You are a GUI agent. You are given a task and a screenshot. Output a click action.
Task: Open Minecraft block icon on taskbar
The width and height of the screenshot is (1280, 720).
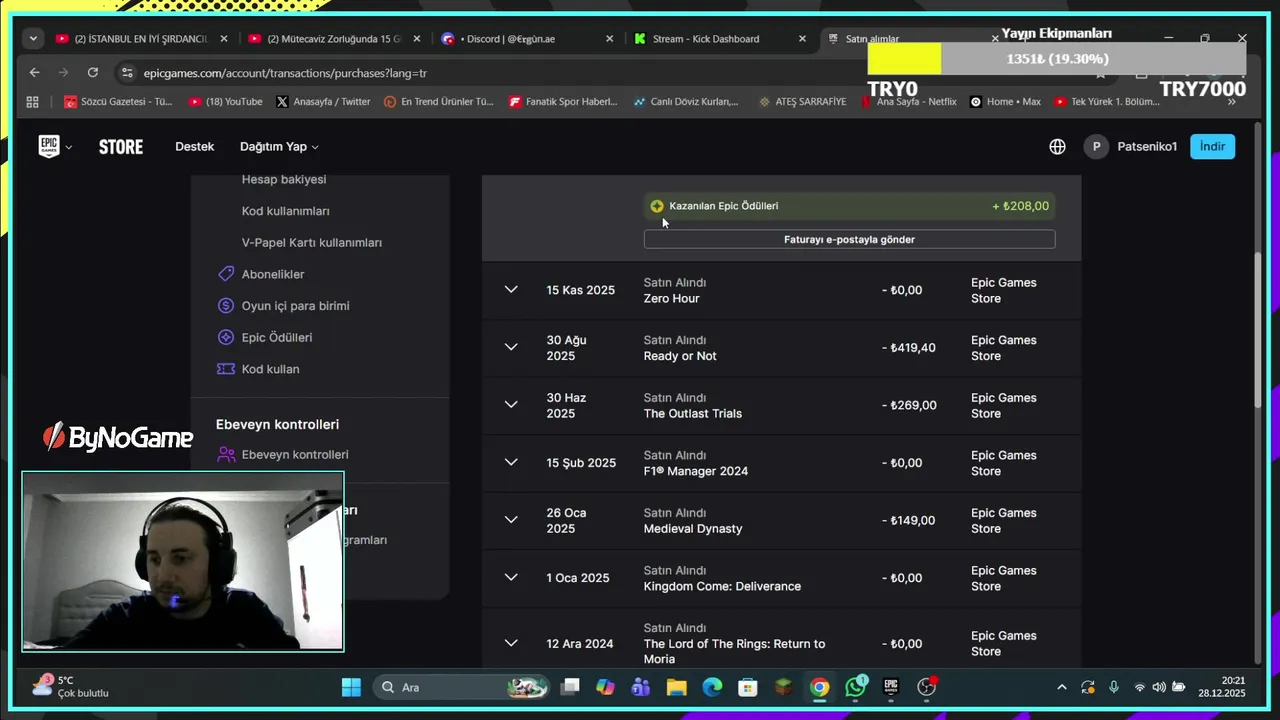tap(784, 687)
